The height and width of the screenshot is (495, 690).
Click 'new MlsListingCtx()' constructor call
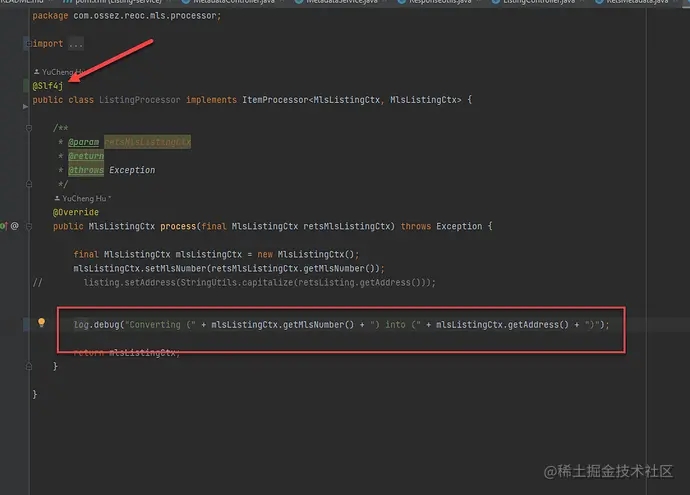tap(306, 254)
